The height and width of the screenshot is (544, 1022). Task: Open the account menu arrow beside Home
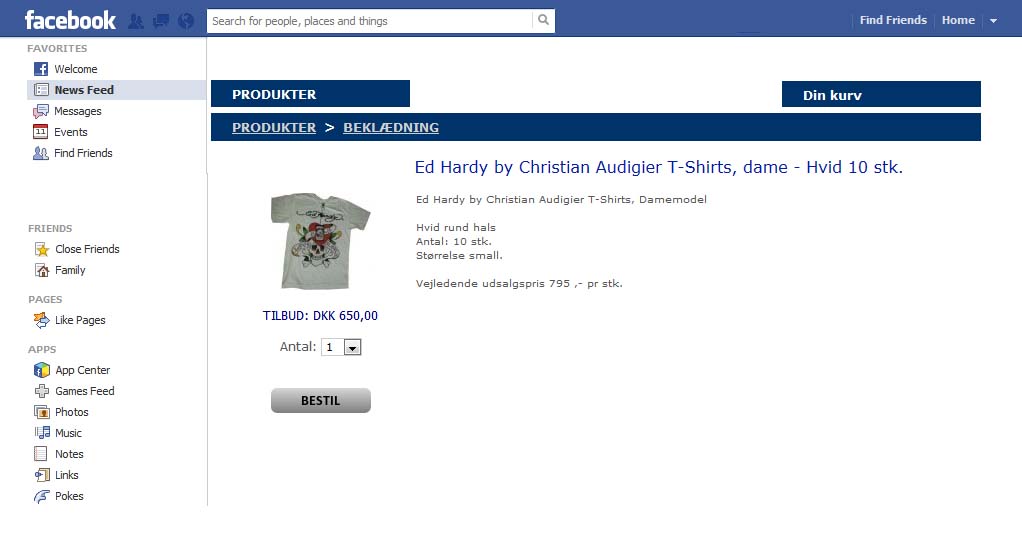point(993,20)
